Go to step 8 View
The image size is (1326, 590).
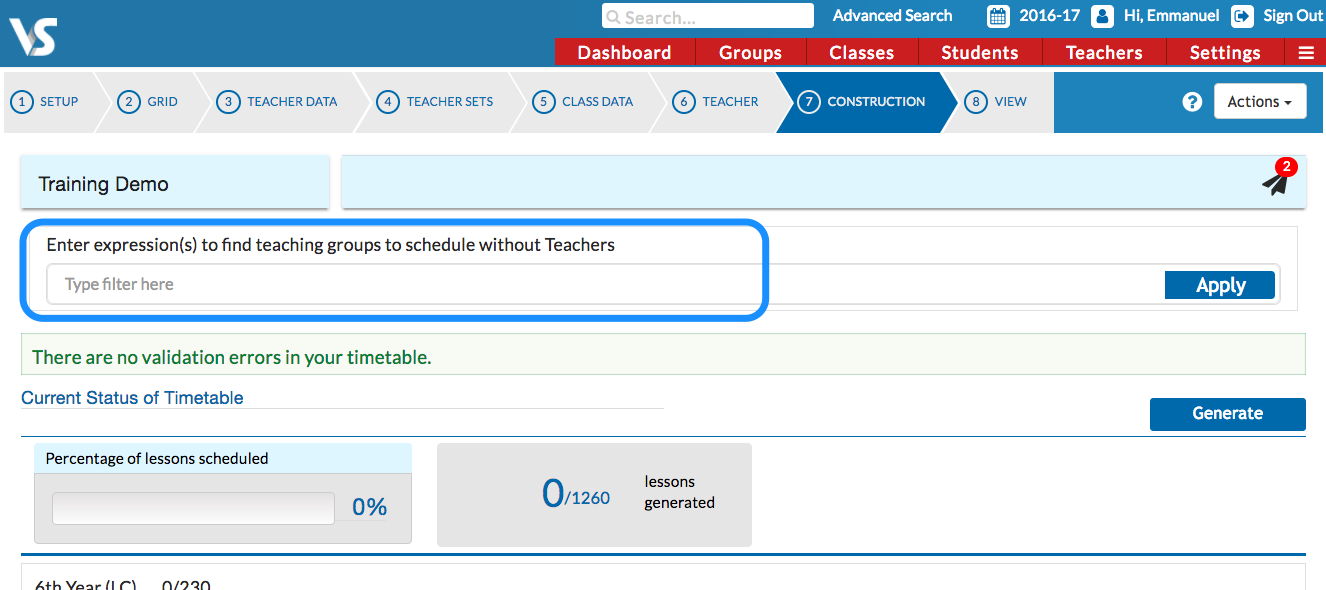(x=997, y=102)
